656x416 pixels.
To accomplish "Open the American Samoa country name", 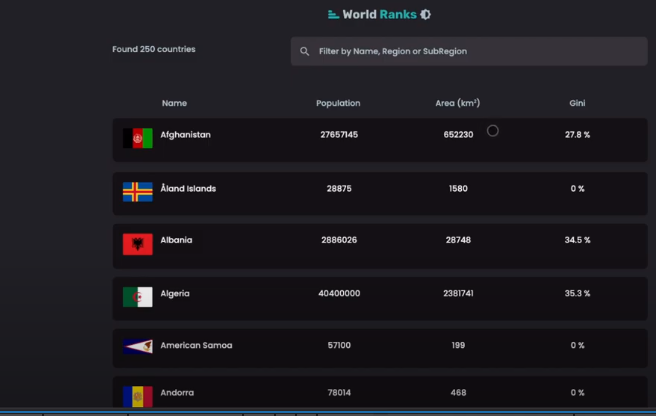I will 196,345.
